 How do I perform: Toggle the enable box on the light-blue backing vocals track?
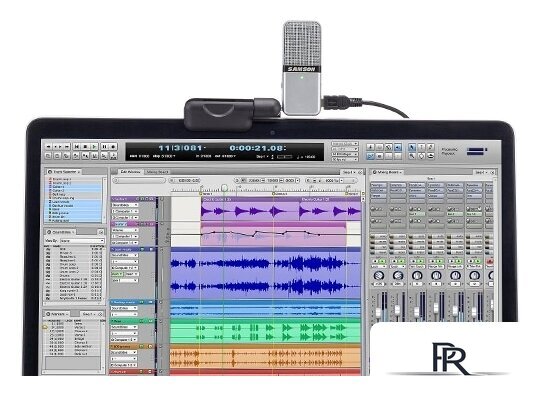click(x=141, y=302)
